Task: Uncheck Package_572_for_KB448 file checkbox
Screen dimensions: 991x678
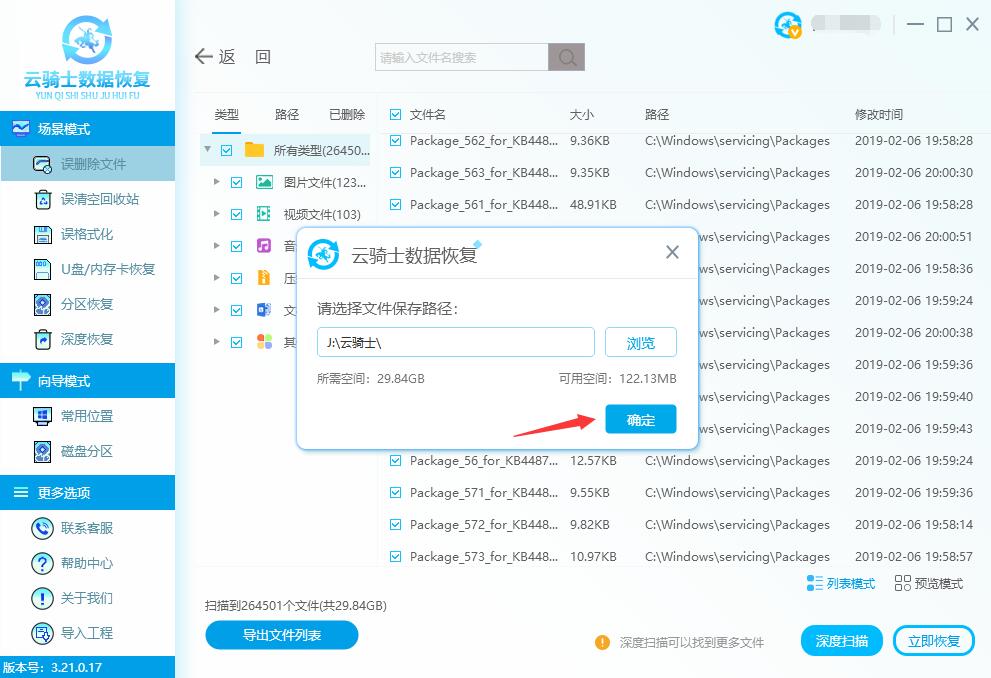Action: (x=396, y=524)
